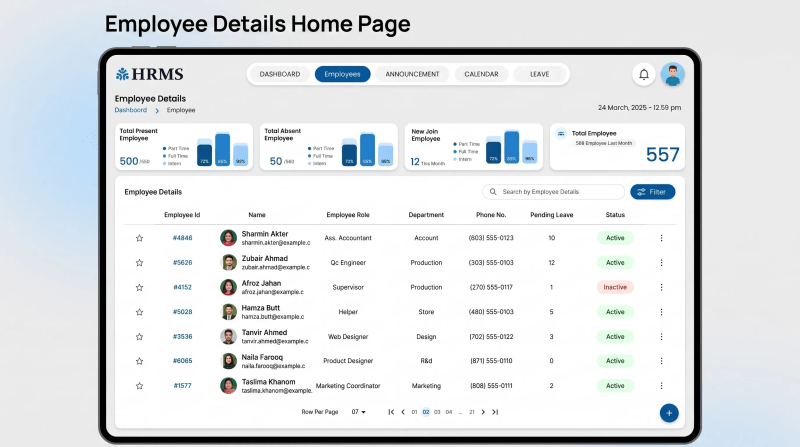Click Zubair Ahmad's profile photo
The height and width of the screenshot is (447, 800).
228,262
